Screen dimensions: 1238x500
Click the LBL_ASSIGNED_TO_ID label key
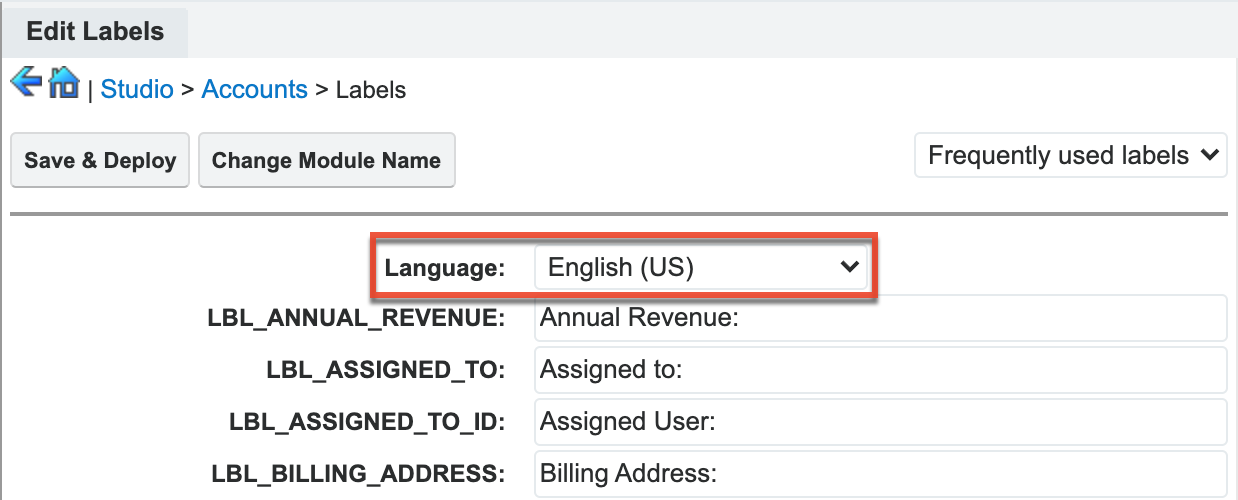(x=366, y=422)
